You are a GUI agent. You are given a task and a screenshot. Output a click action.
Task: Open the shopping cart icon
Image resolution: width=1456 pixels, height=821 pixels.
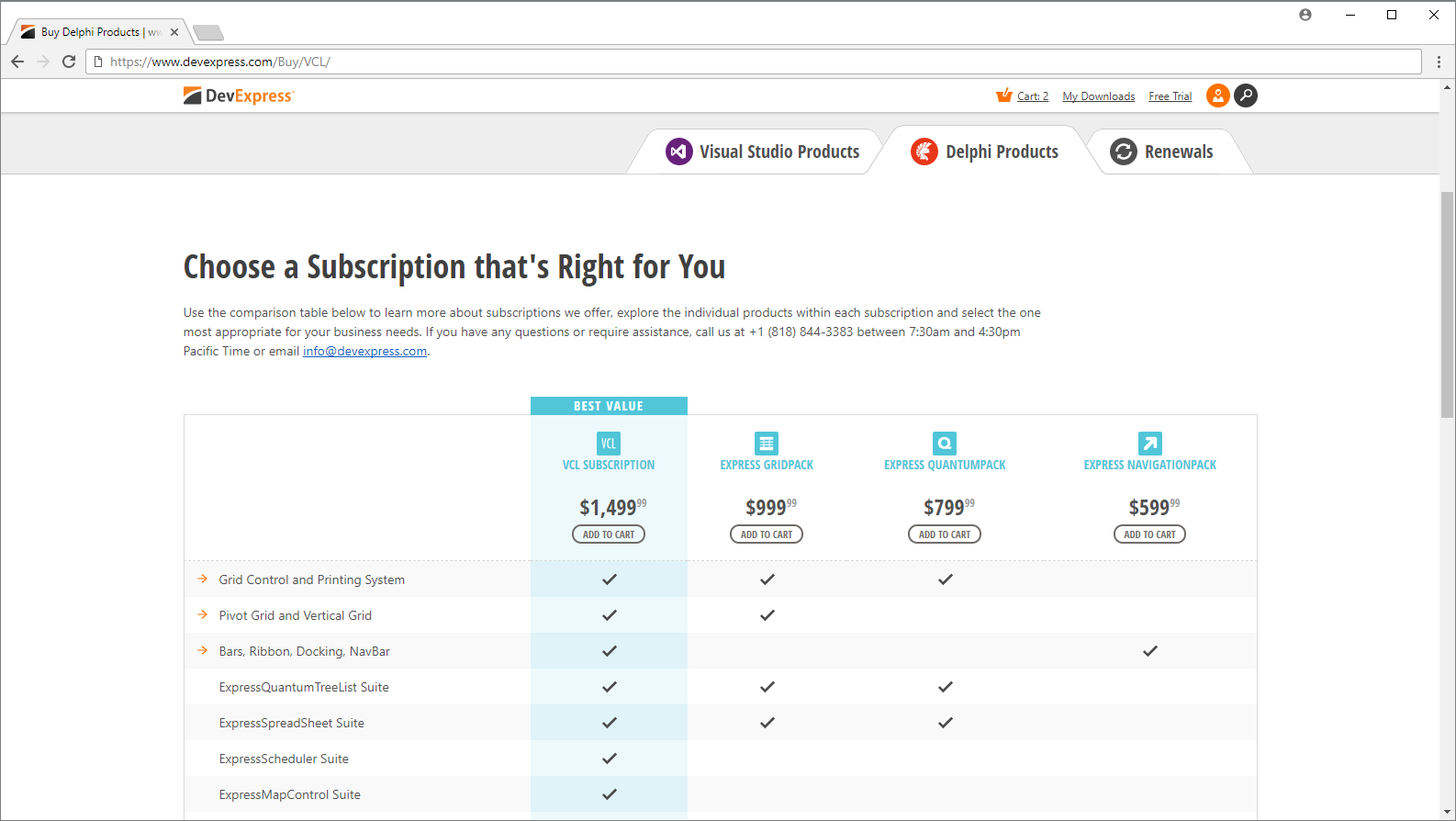[1004, 96]
